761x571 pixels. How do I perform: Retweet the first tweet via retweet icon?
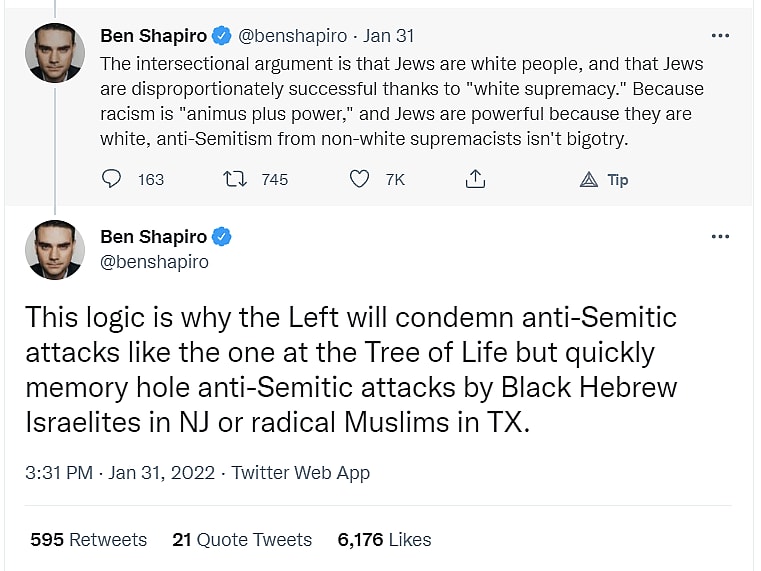[233, 179]
